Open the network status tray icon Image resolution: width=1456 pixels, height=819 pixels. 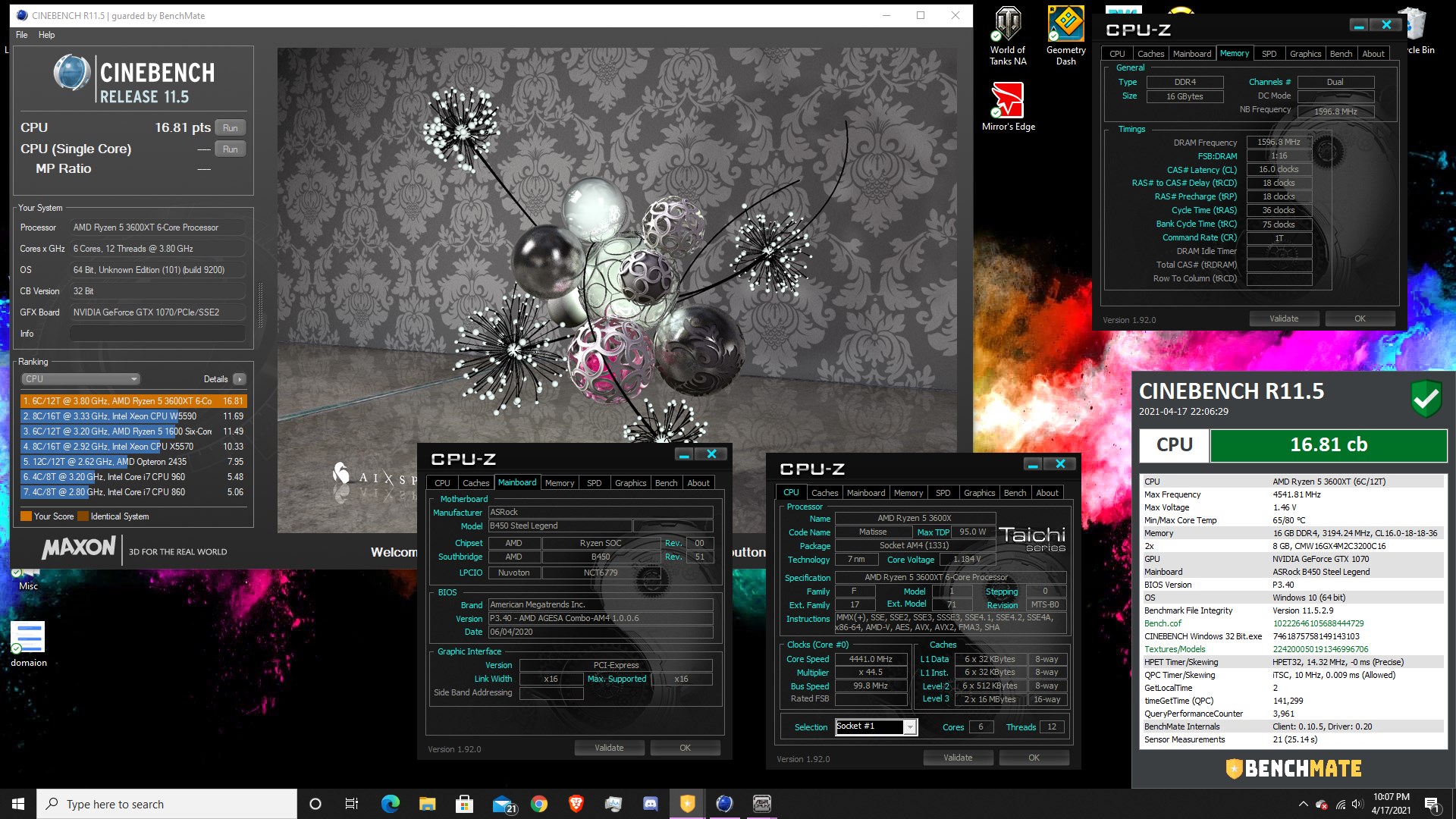pos(1340,805)
